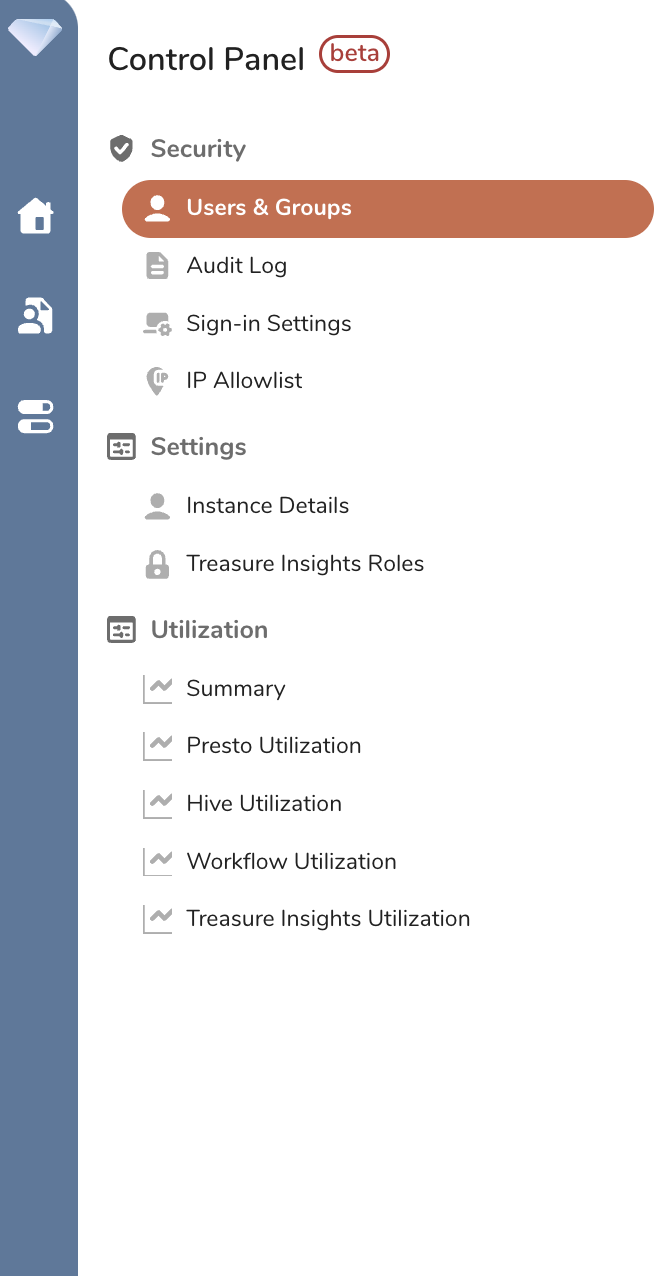Click the Sign-in Settings gear icon
672x1276 pixels.
point(157,324)
